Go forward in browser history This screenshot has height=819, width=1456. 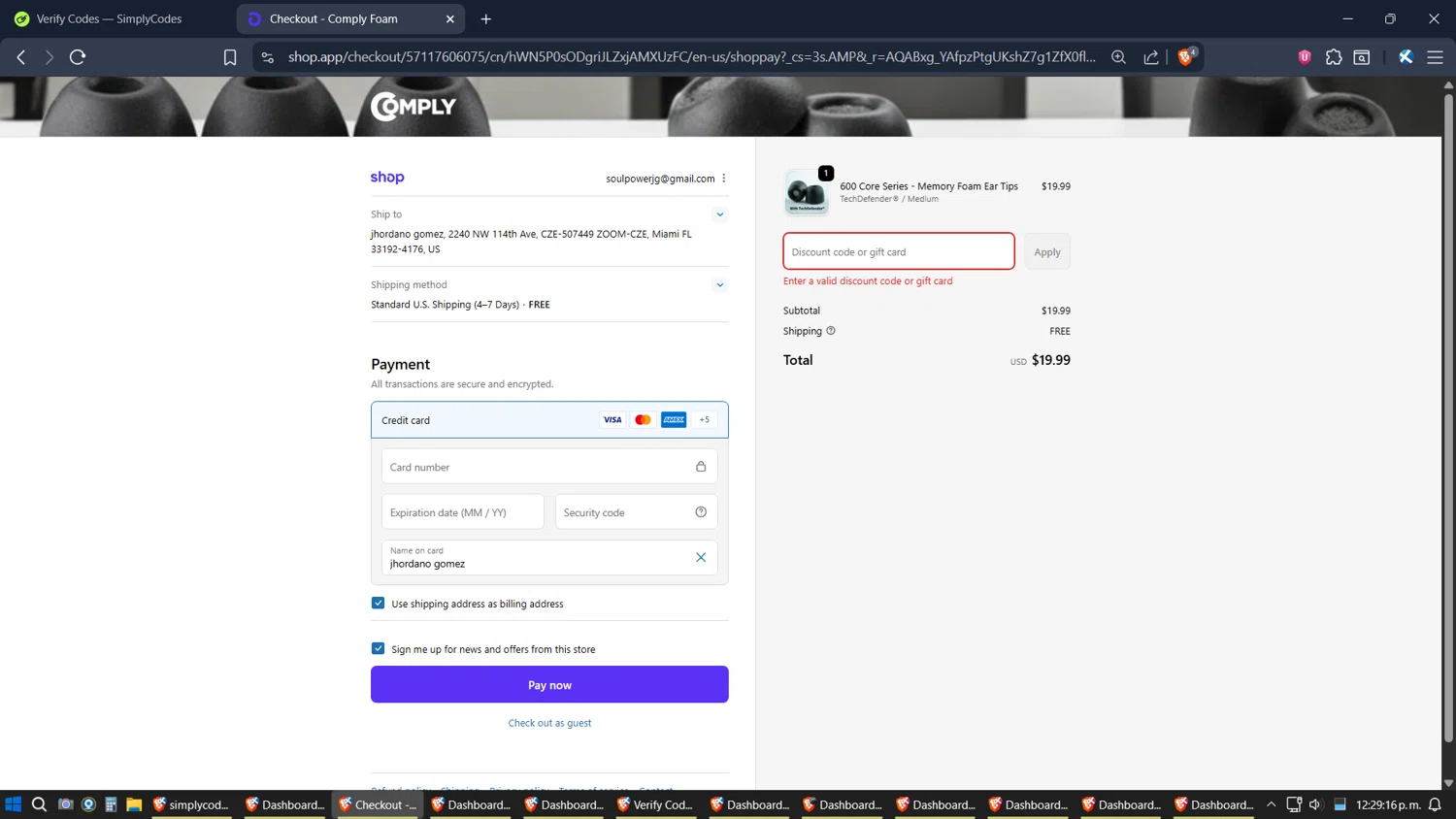coord(50,57)
